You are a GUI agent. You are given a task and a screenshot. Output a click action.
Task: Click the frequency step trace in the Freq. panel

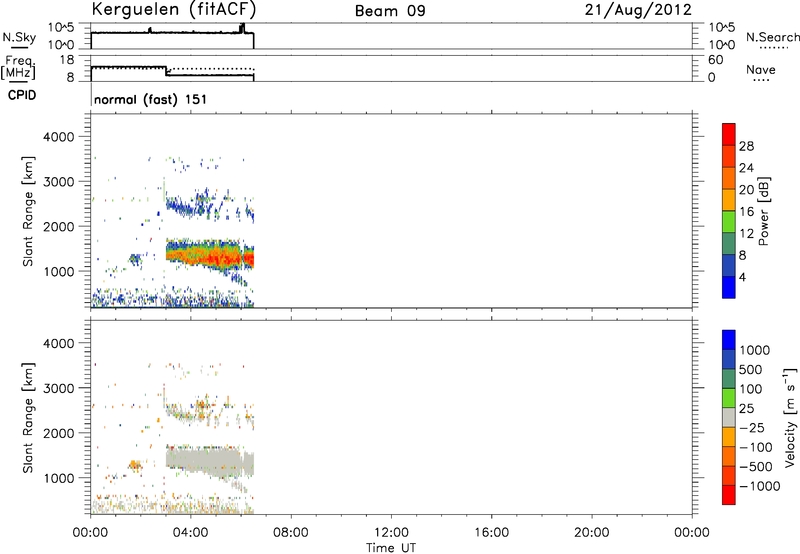click(x=172, y=71)
